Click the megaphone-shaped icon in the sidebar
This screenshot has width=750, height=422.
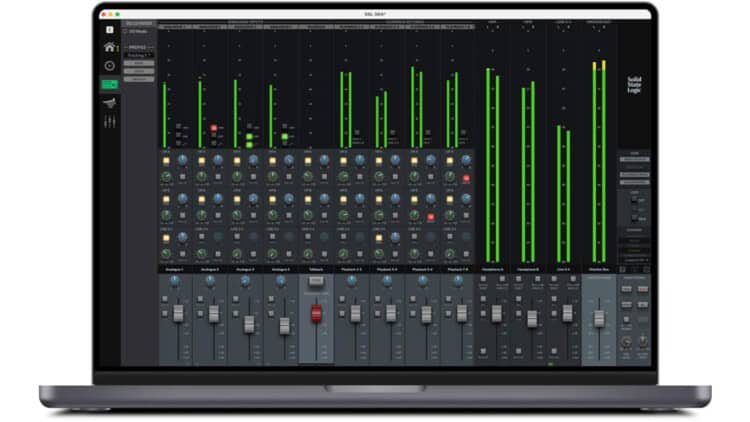[110, 102]
